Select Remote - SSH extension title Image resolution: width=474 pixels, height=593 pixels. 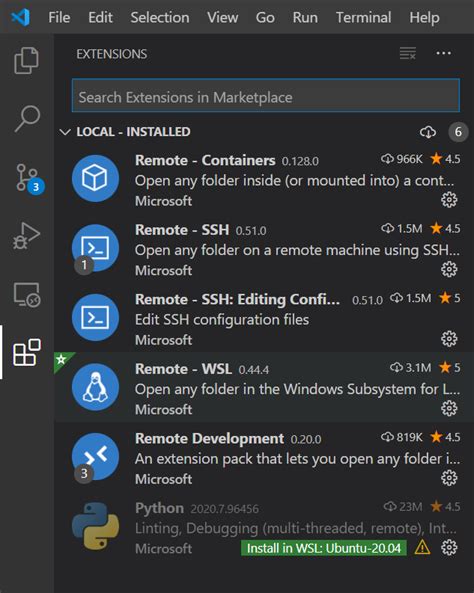pyautogui.click(x=182, y=230)
